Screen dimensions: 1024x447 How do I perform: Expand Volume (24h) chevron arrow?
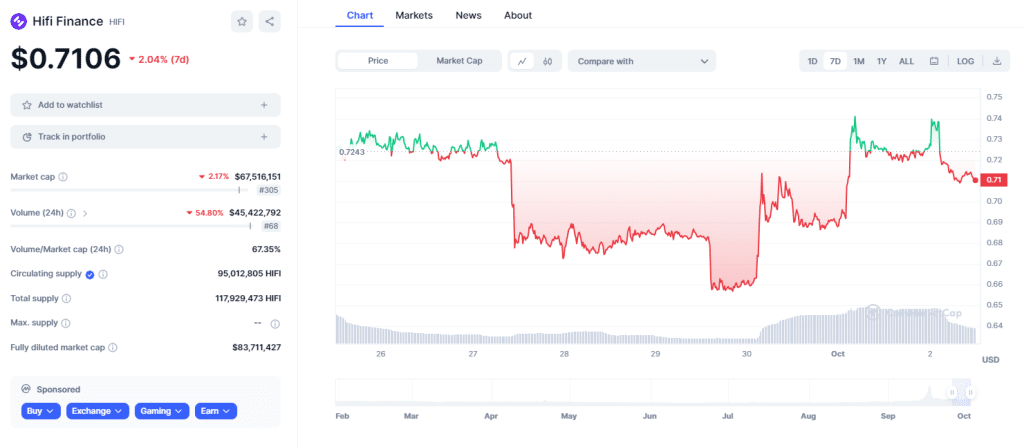[x=85, y=213]
